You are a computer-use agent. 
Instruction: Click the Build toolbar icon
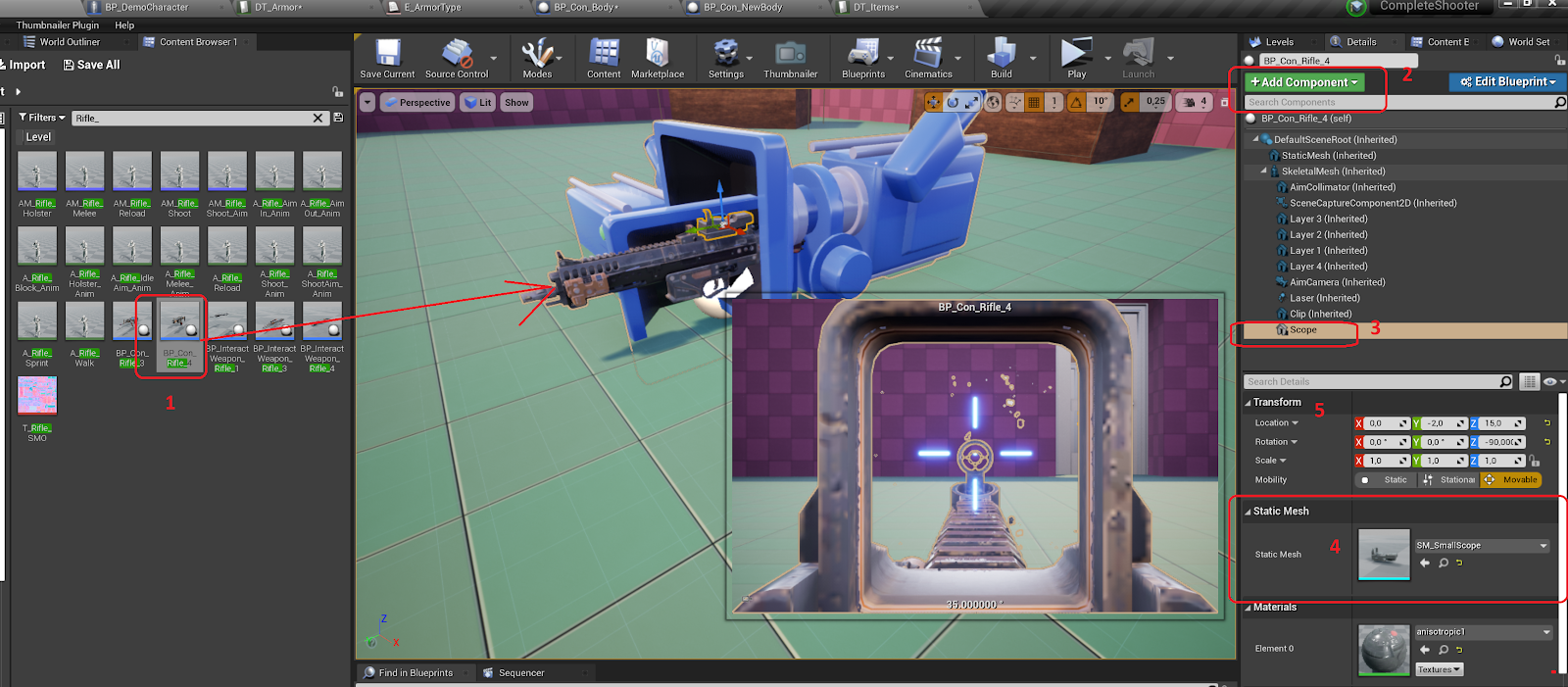click(x=1002, y=58)
